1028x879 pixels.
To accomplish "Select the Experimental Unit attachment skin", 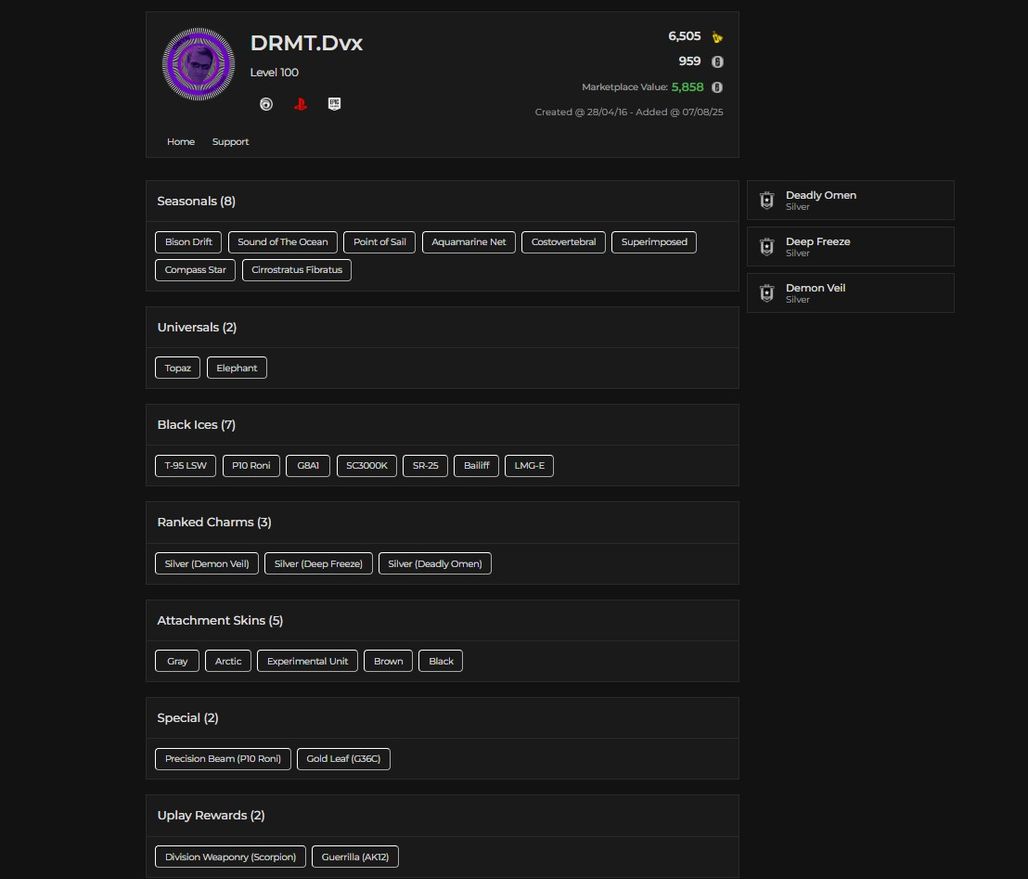I will (307, 661).
